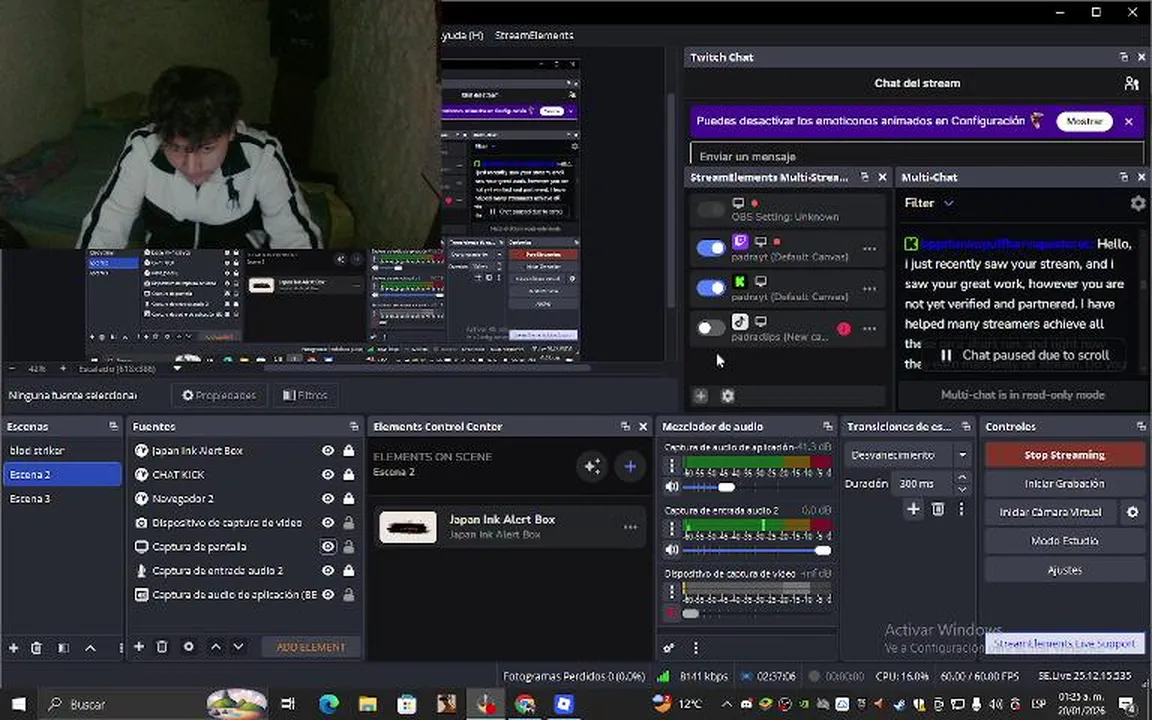The height and width of the screenshot is (720, 1152).
Task: Open transition three-dot options menu
Action: pos(961,508)
